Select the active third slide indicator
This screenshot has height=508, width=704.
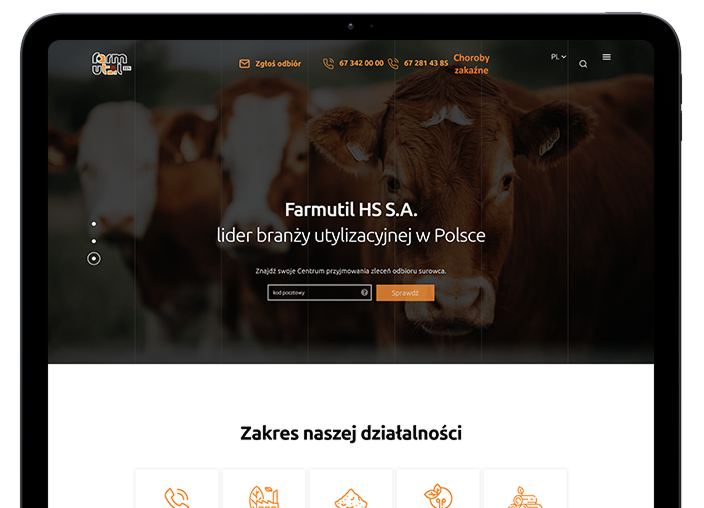tap(94, 259)
